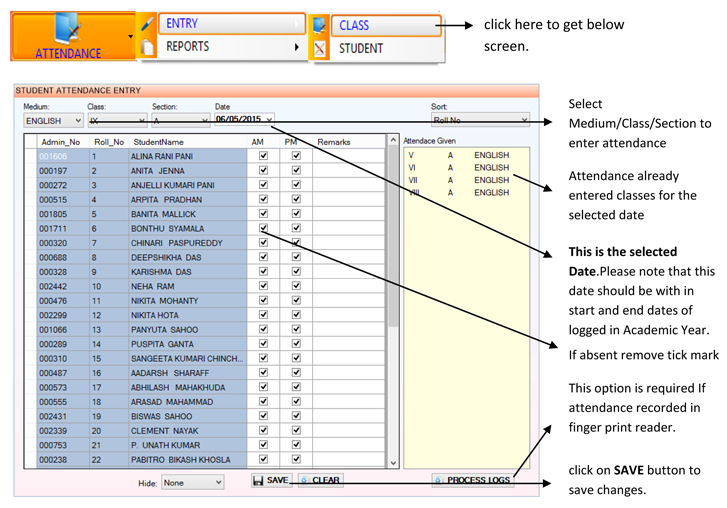Click admission number 000753
This screenshot has width=727, height=508.
[x=53, y=445]
